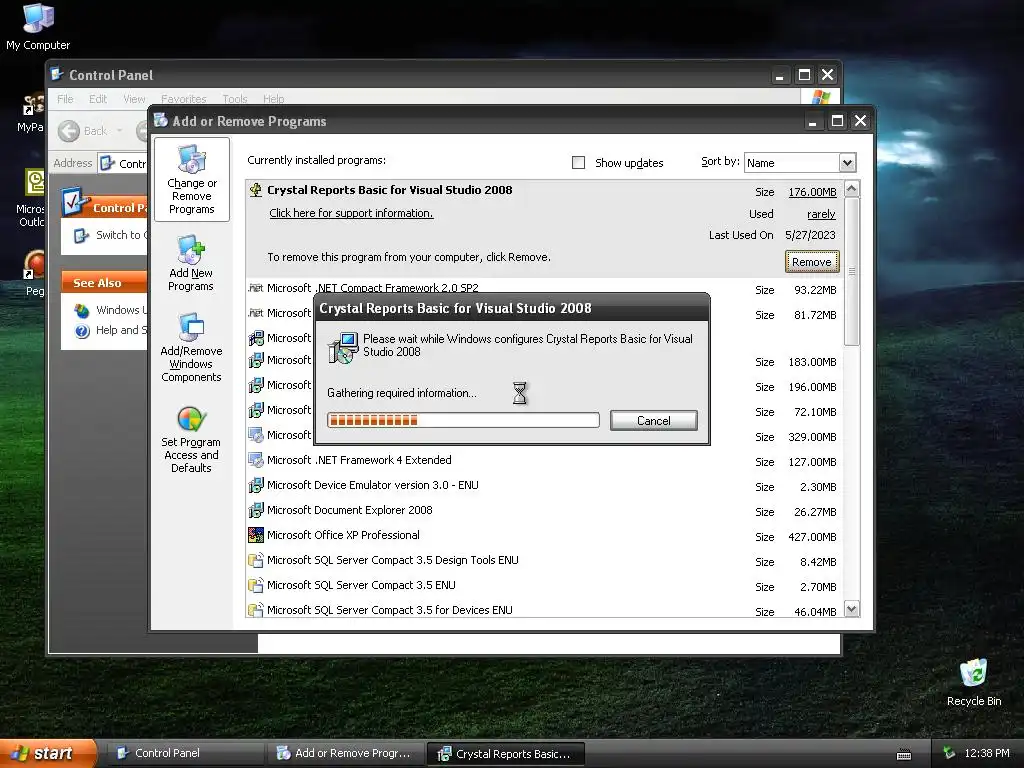Open File menu in Control Panel window
Screen dimensions: 1024x768
(65, 99)
